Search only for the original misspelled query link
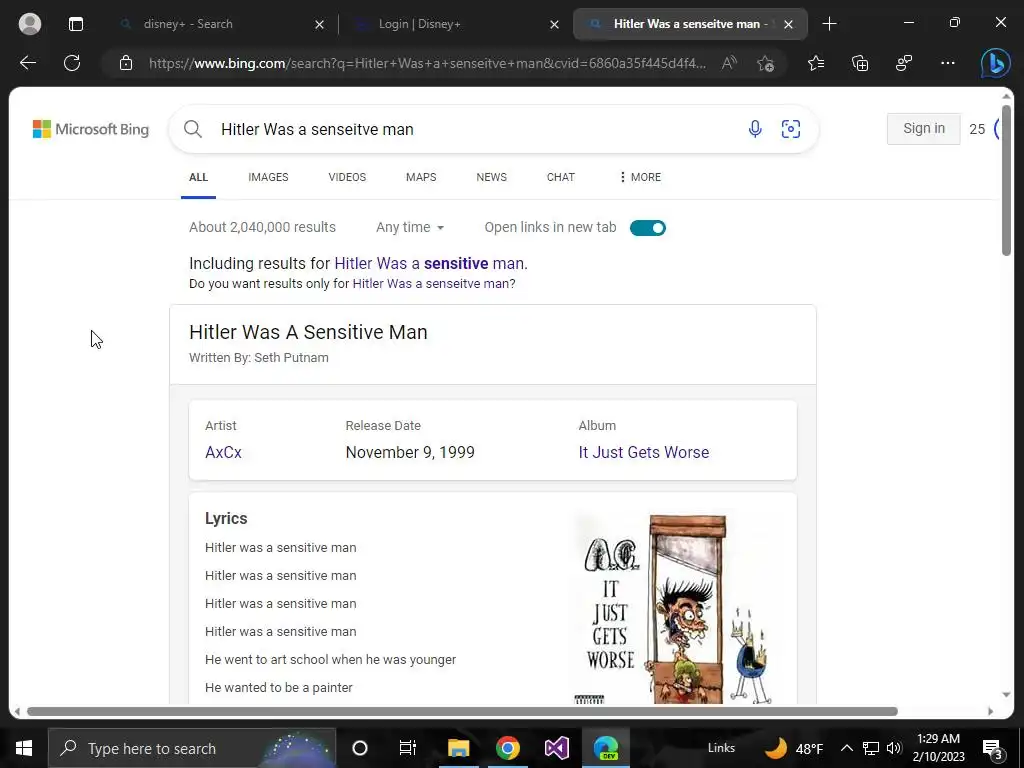This screenshot has height=768, width=1024. point(434,283)
